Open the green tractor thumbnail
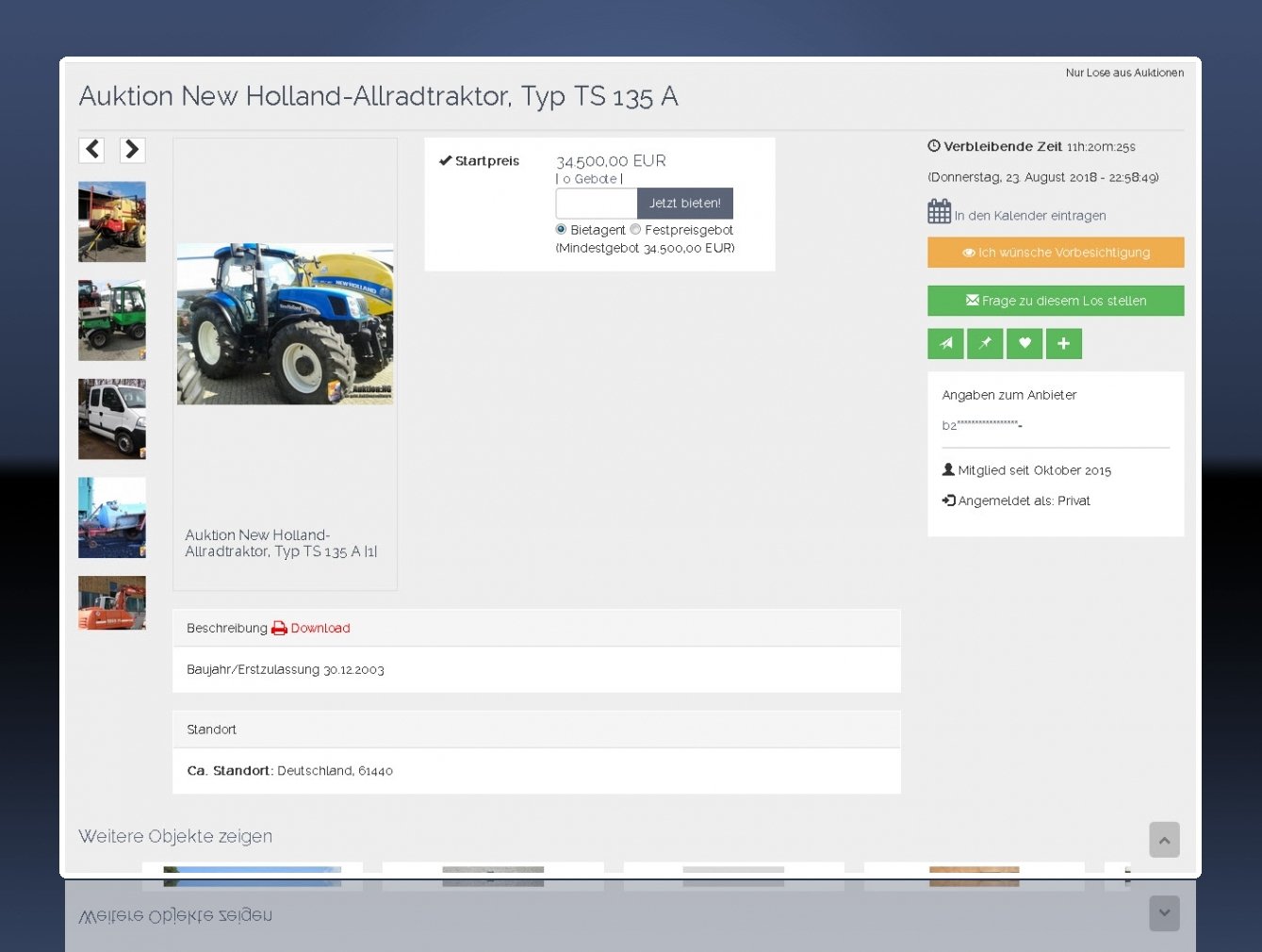1262x952 pixels. [112, 320]
